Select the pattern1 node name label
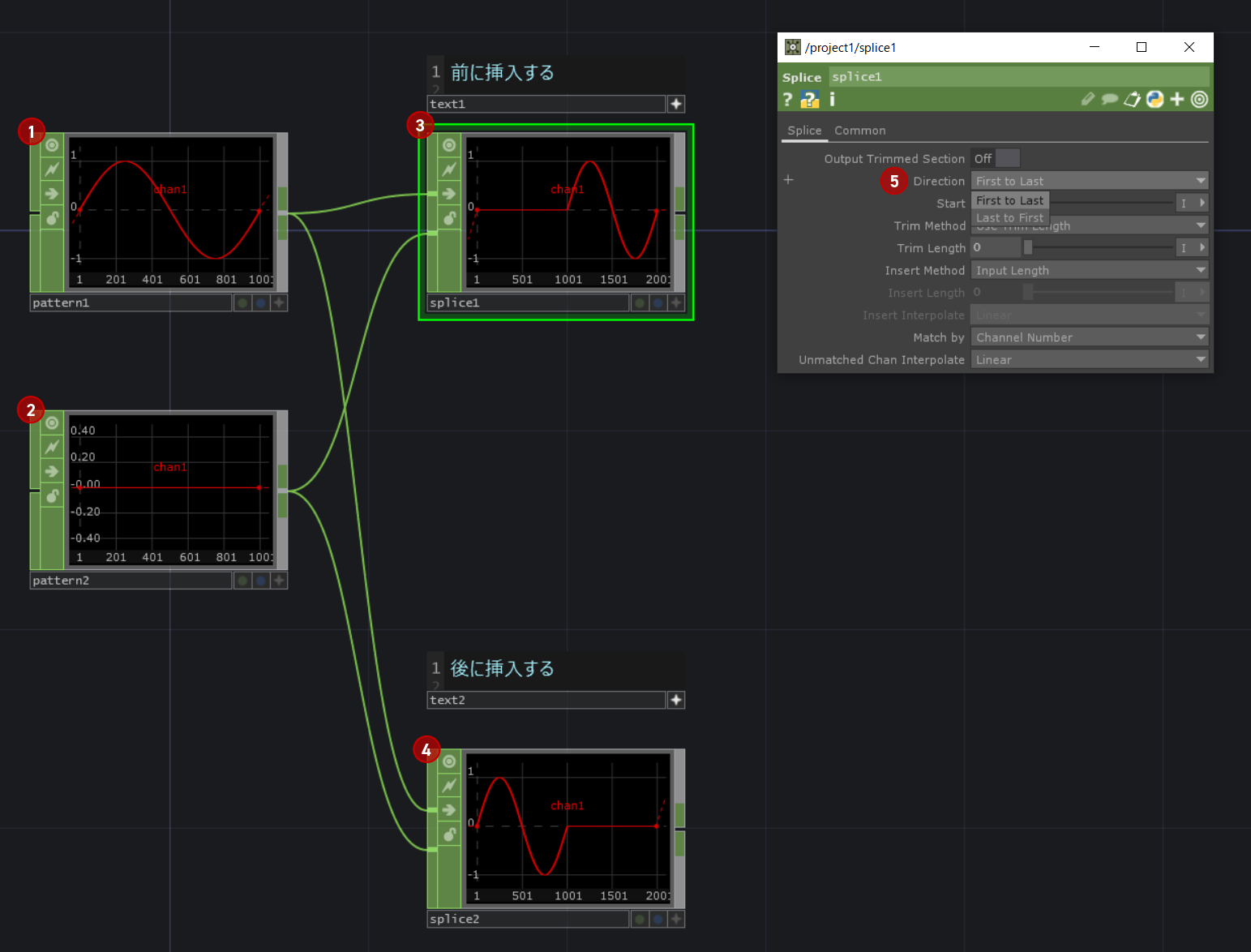 131,302
